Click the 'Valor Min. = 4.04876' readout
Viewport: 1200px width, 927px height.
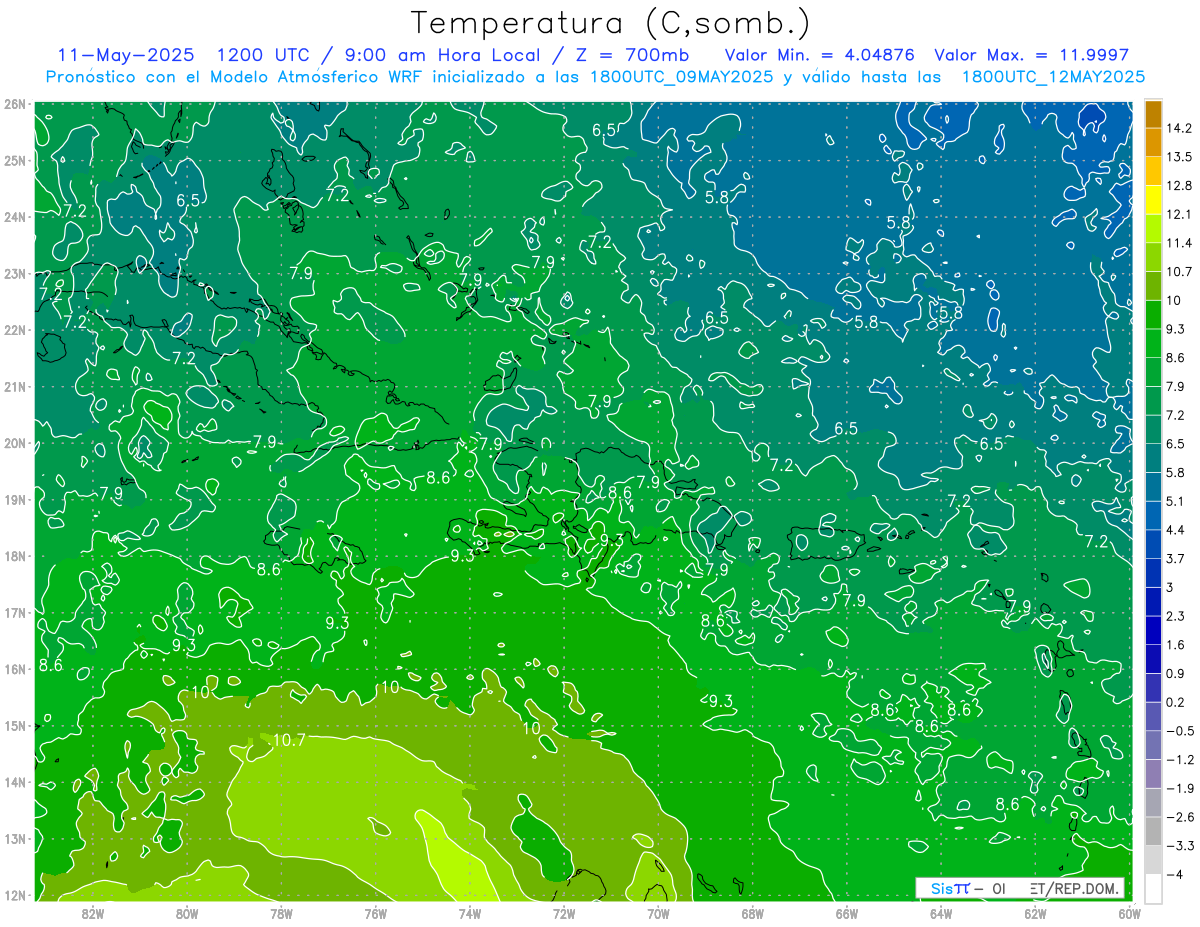click(x=821, y=55)
